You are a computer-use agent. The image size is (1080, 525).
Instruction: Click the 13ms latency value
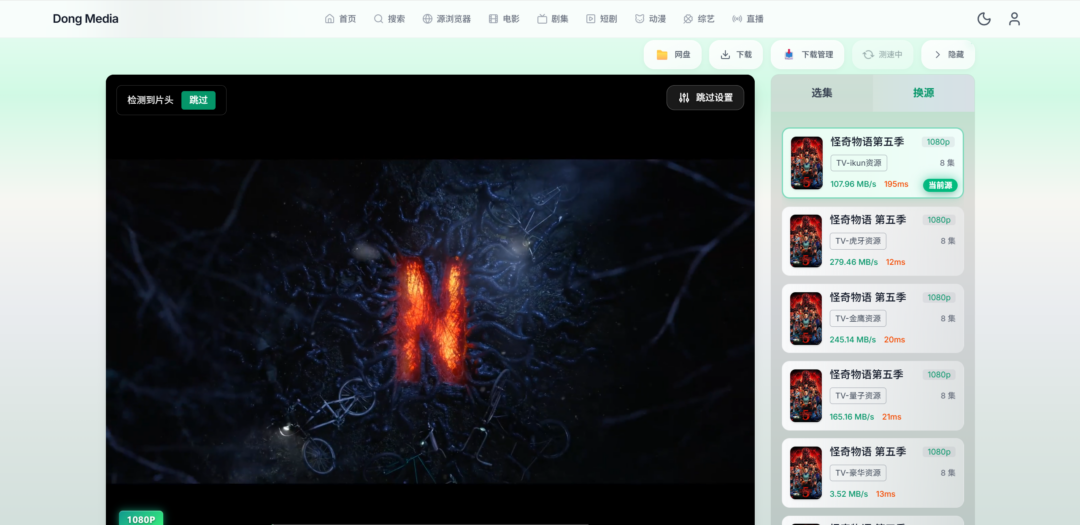[886, 494]
